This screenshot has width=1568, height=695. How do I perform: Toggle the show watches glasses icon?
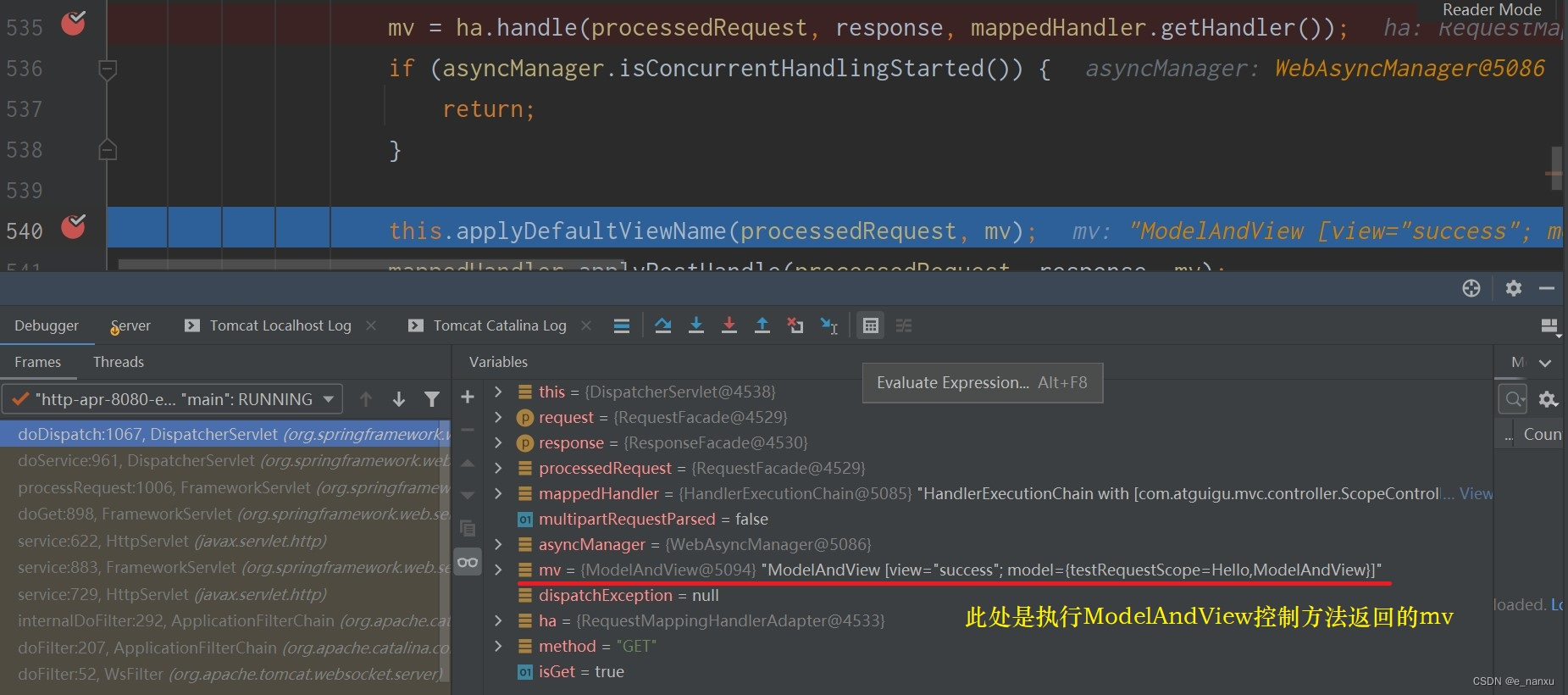pos(468,562)
